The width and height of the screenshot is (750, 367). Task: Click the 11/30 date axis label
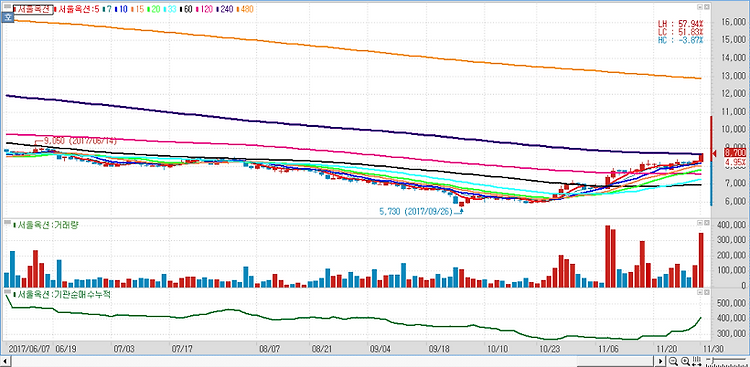714,349
